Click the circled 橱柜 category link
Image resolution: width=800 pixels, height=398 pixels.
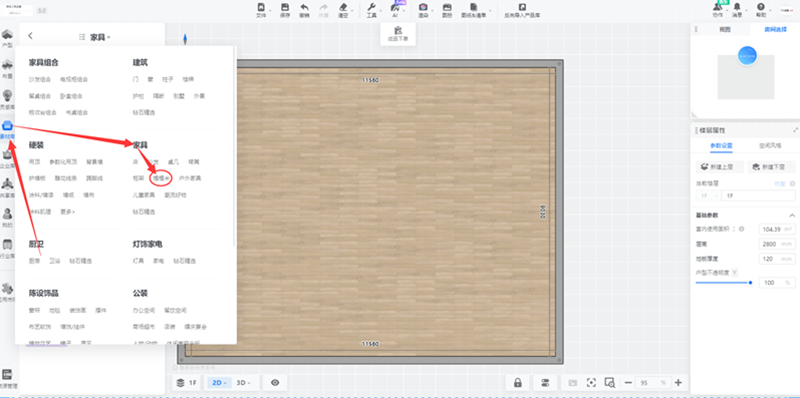161,178
